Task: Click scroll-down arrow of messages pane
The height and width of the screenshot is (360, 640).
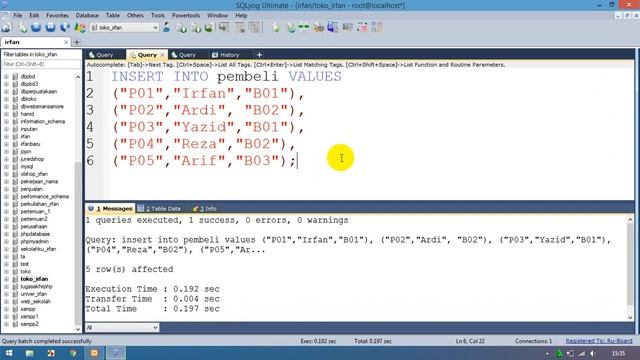Action: point(630,317)
